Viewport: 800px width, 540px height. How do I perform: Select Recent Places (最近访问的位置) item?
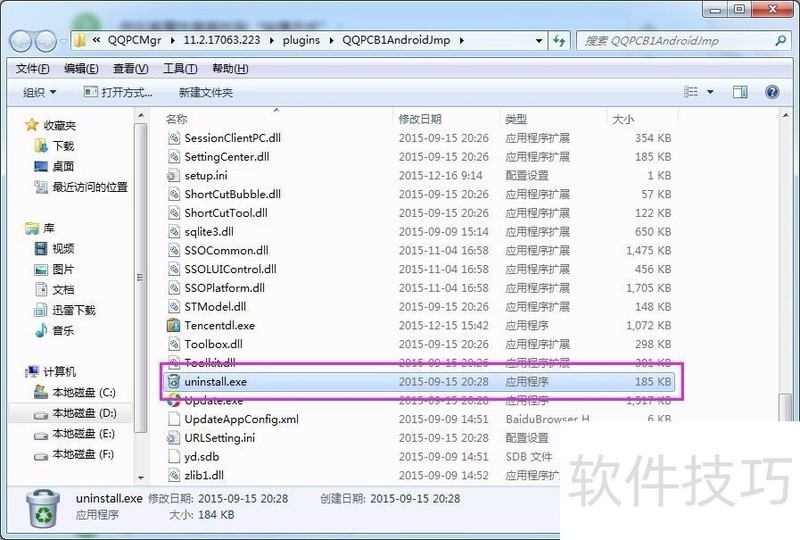(81, 187)
